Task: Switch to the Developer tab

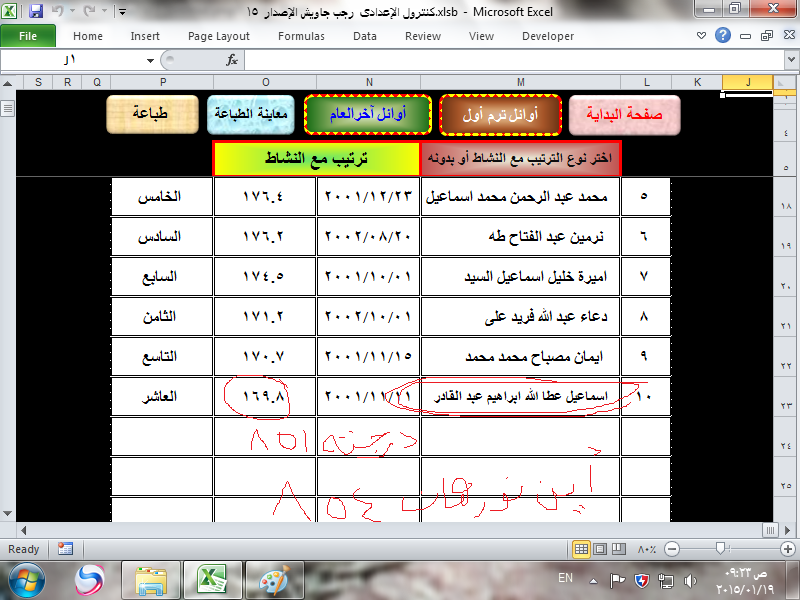Action: [548, 36]
